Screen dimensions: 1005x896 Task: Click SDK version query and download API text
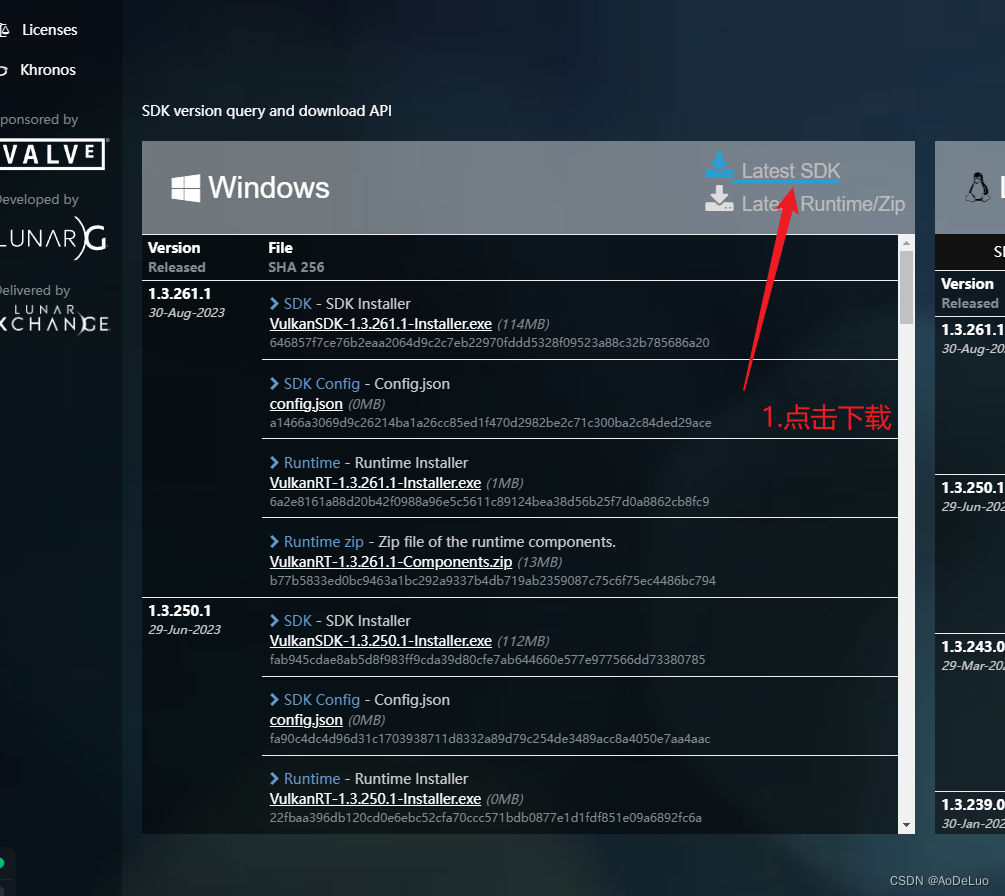pos(267,111)
